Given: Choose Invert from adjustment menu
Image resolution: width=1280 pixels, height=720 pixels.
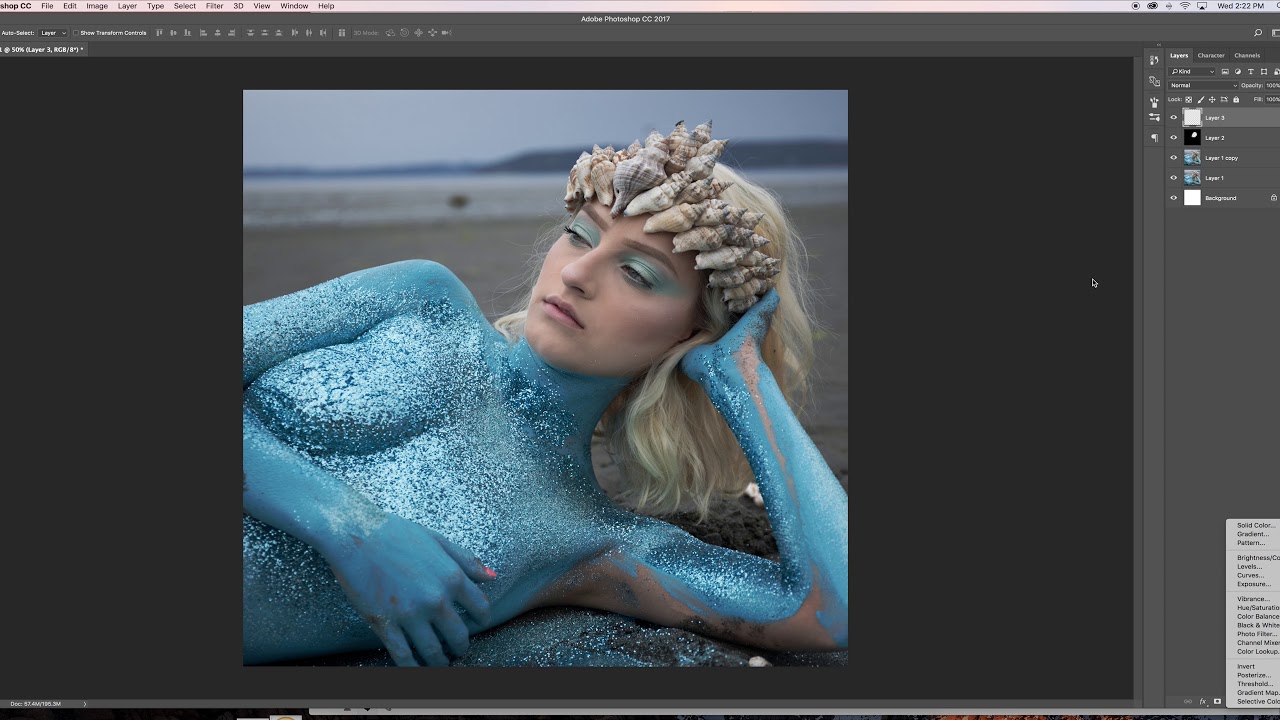Looking at the screenshot, I should [x=1246, y=666].
